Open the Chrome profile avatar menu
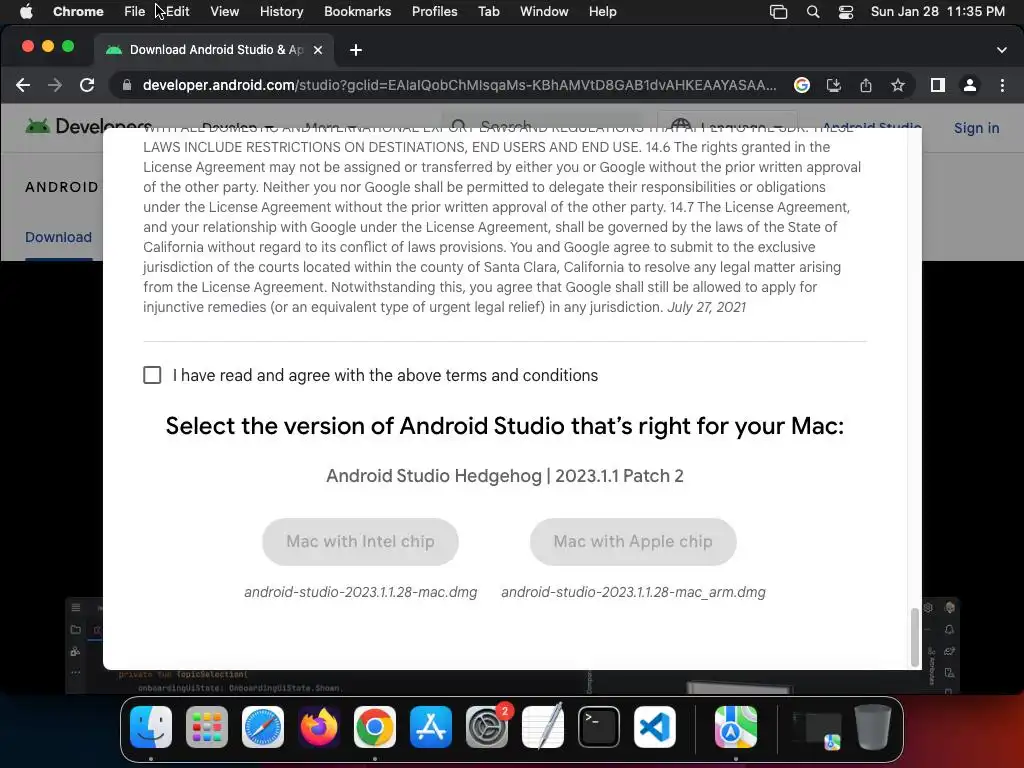 point(970,85)
